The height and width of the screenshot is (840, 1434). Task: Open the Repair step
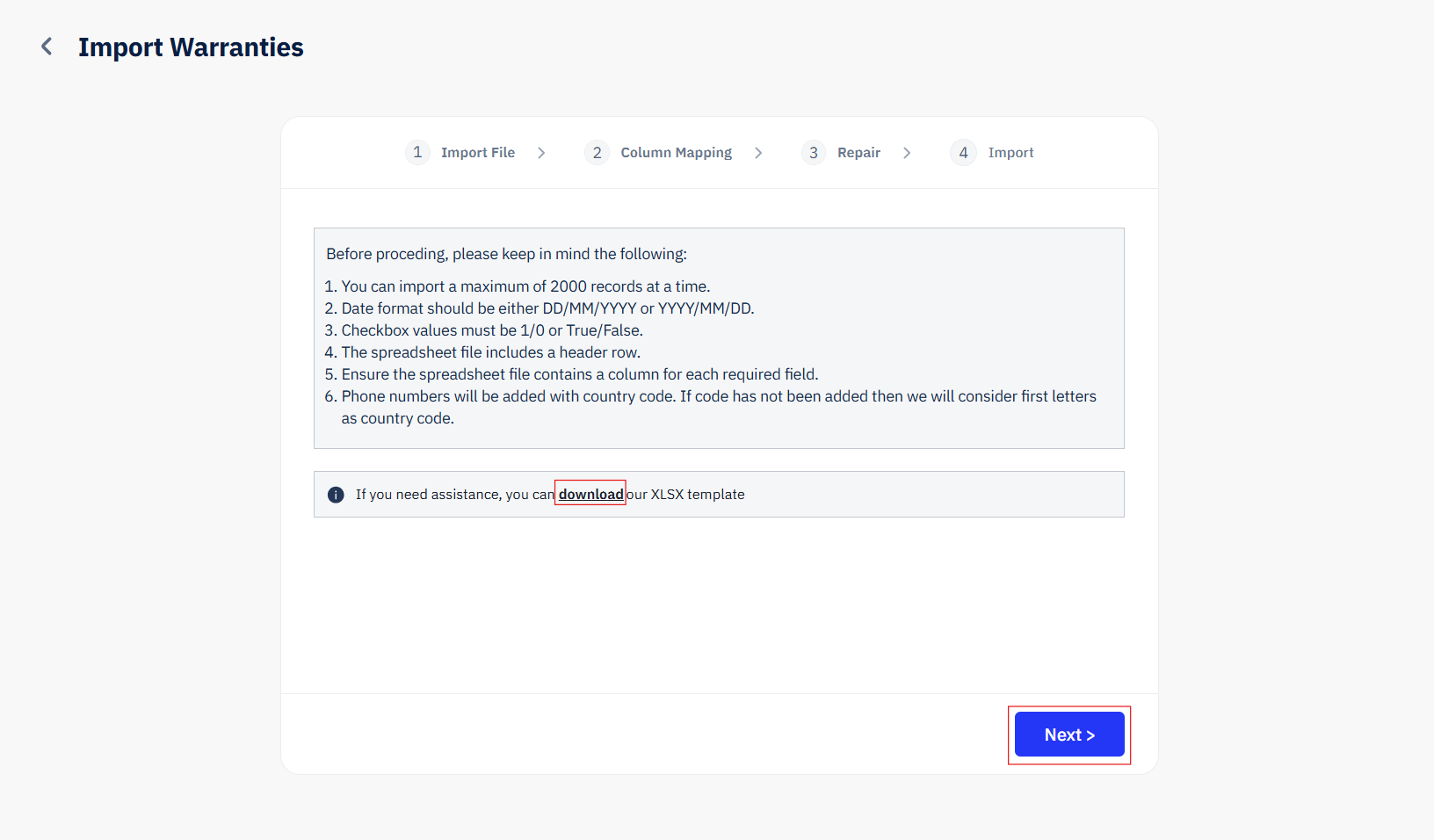(x=858, y=153)
